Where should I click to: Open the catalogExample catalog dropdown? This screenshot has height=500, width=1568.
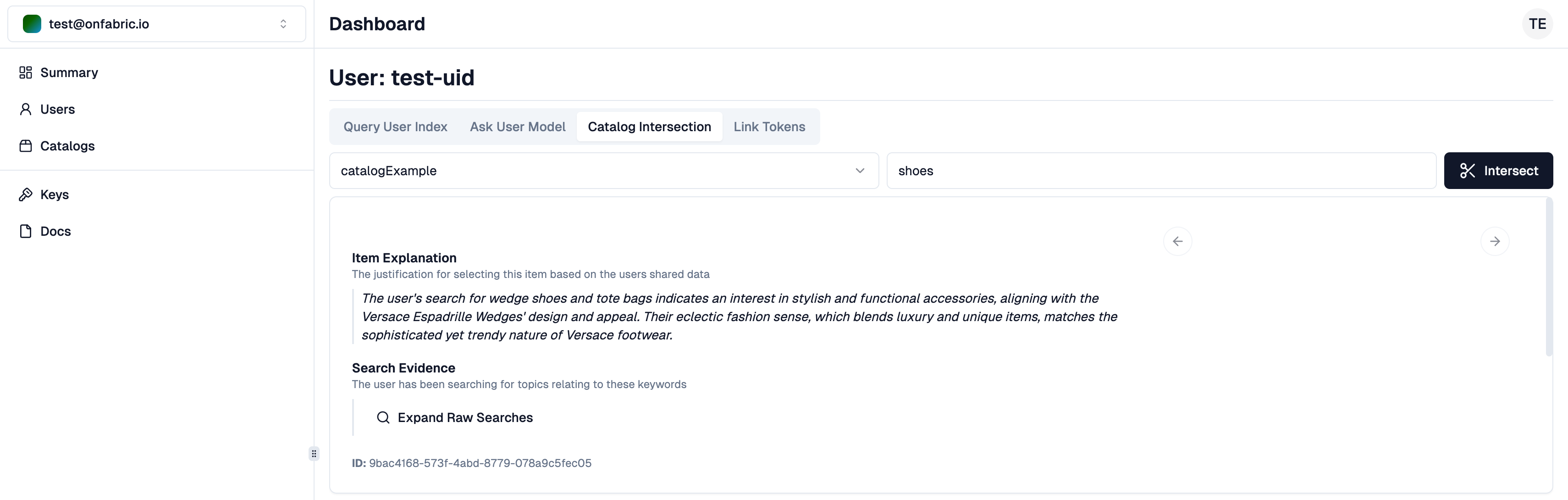[603, 171]
